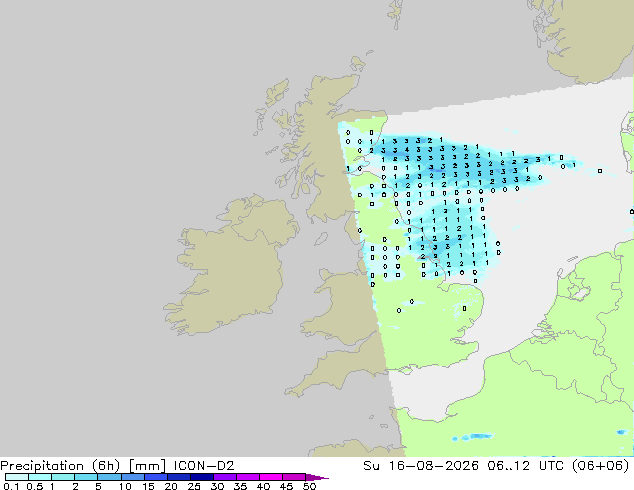634x490 pixels.
Task: Select the legend color for 2 to 5 mm
Action: point(87,477)
